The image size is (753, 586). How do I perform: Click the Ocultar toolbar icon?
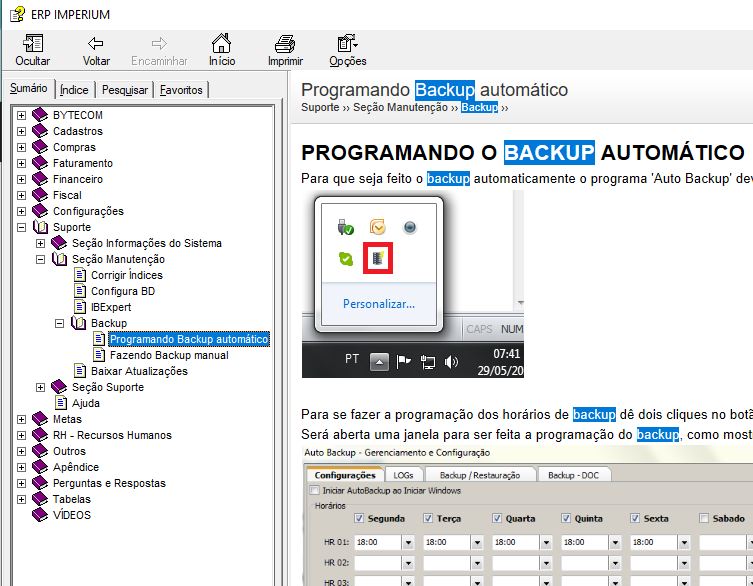point(32,44)
